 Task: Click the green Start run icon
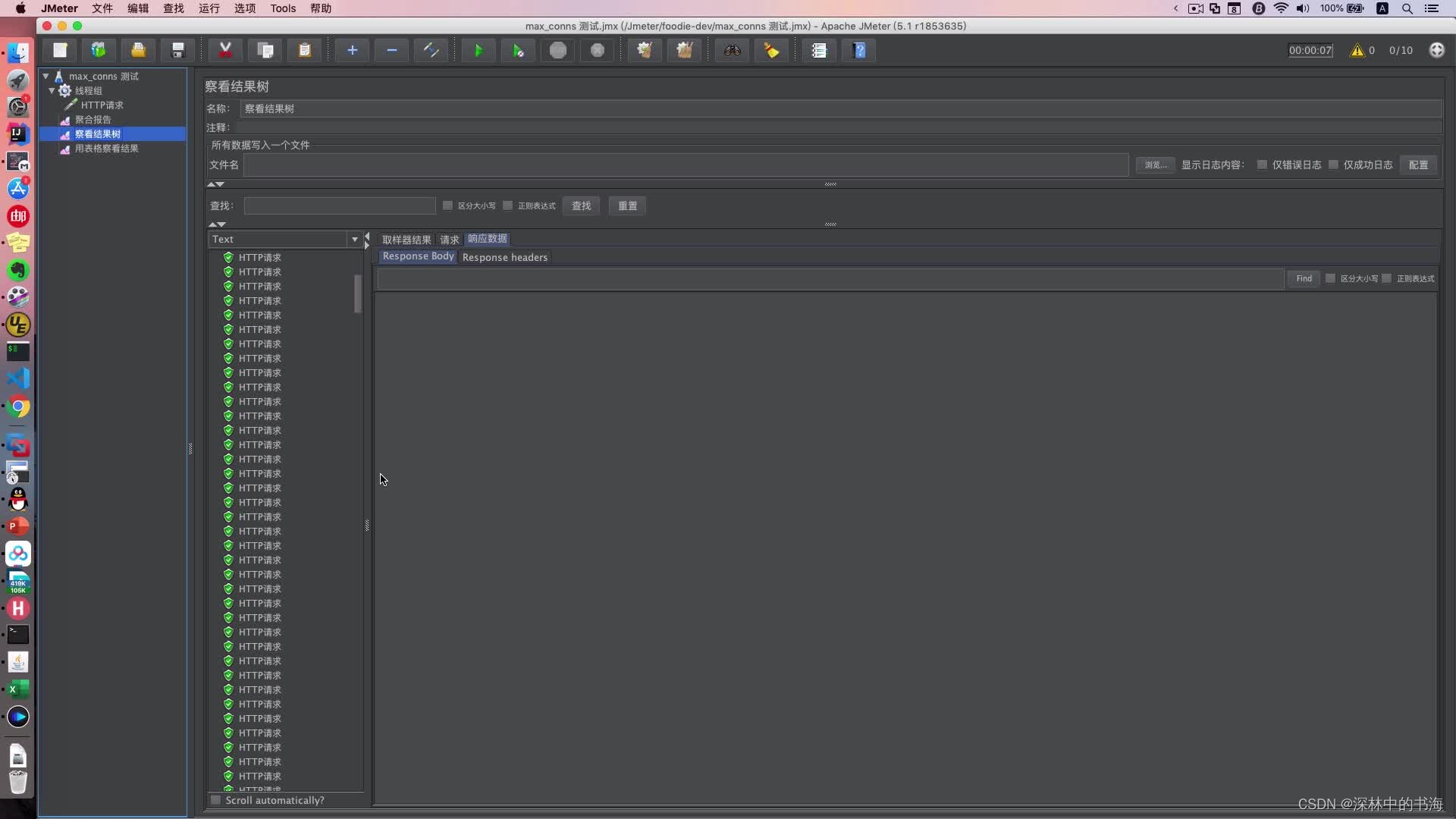[479, 51]
